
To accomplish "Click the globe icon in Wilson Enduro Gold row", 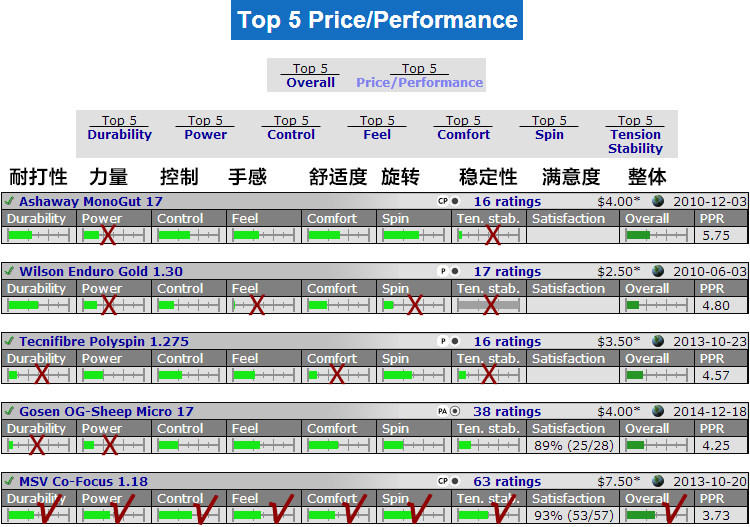I will pos(658,271).
